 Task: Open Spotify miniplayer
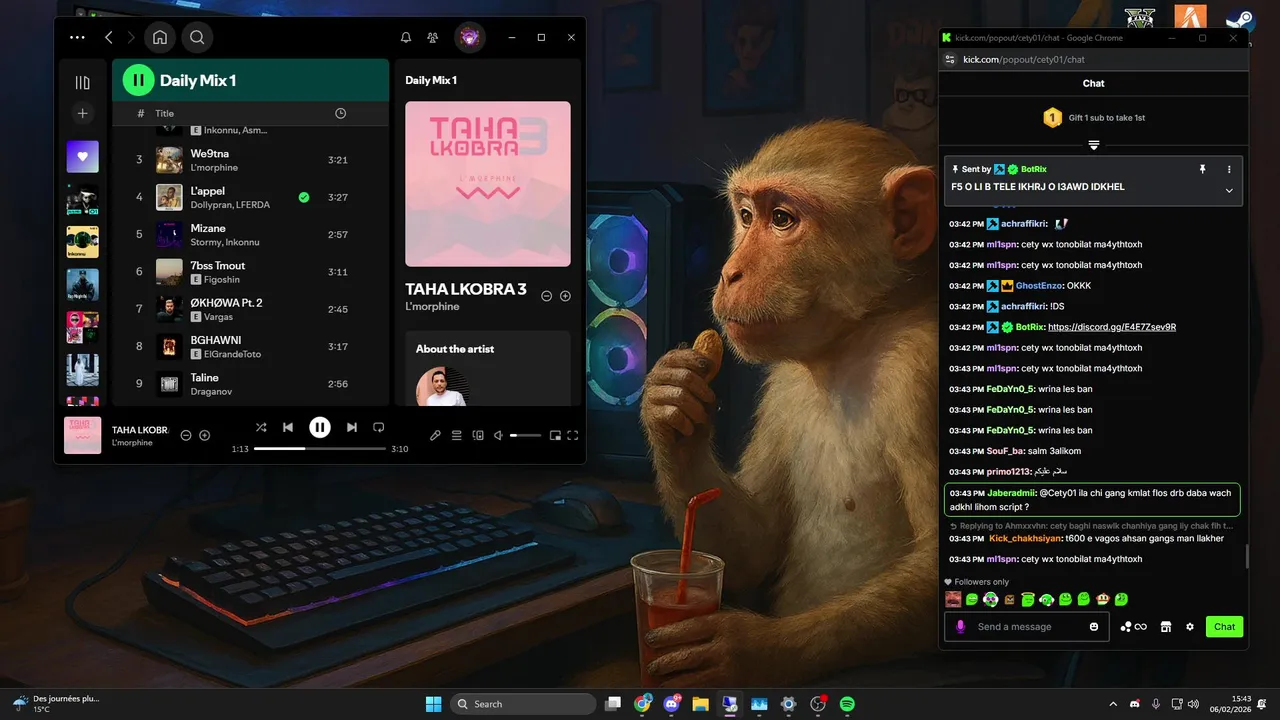554,435
